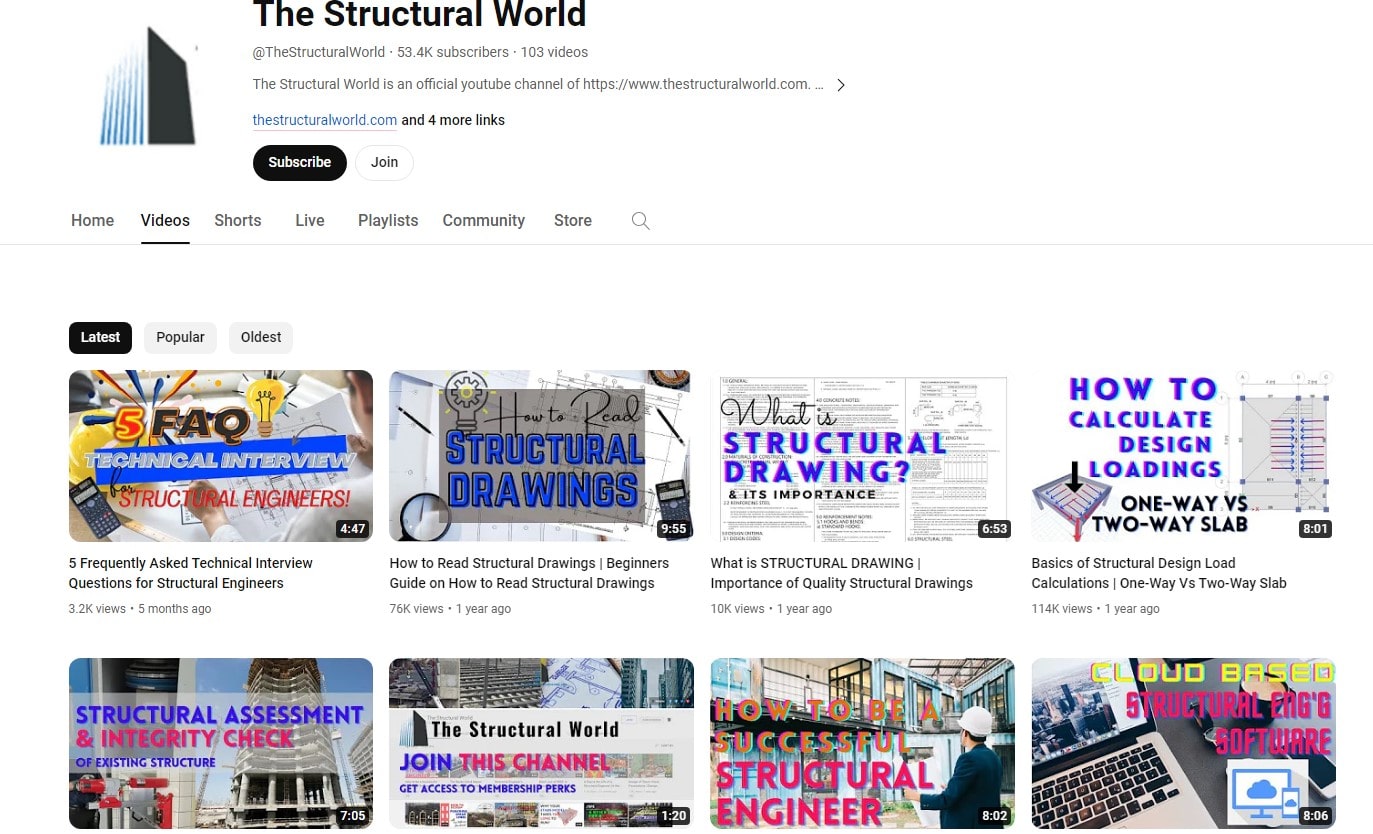Switch to the Playlists tab
Image resolution: width=1373 pixels, height=834 pixels.
(x=388, y=220)
